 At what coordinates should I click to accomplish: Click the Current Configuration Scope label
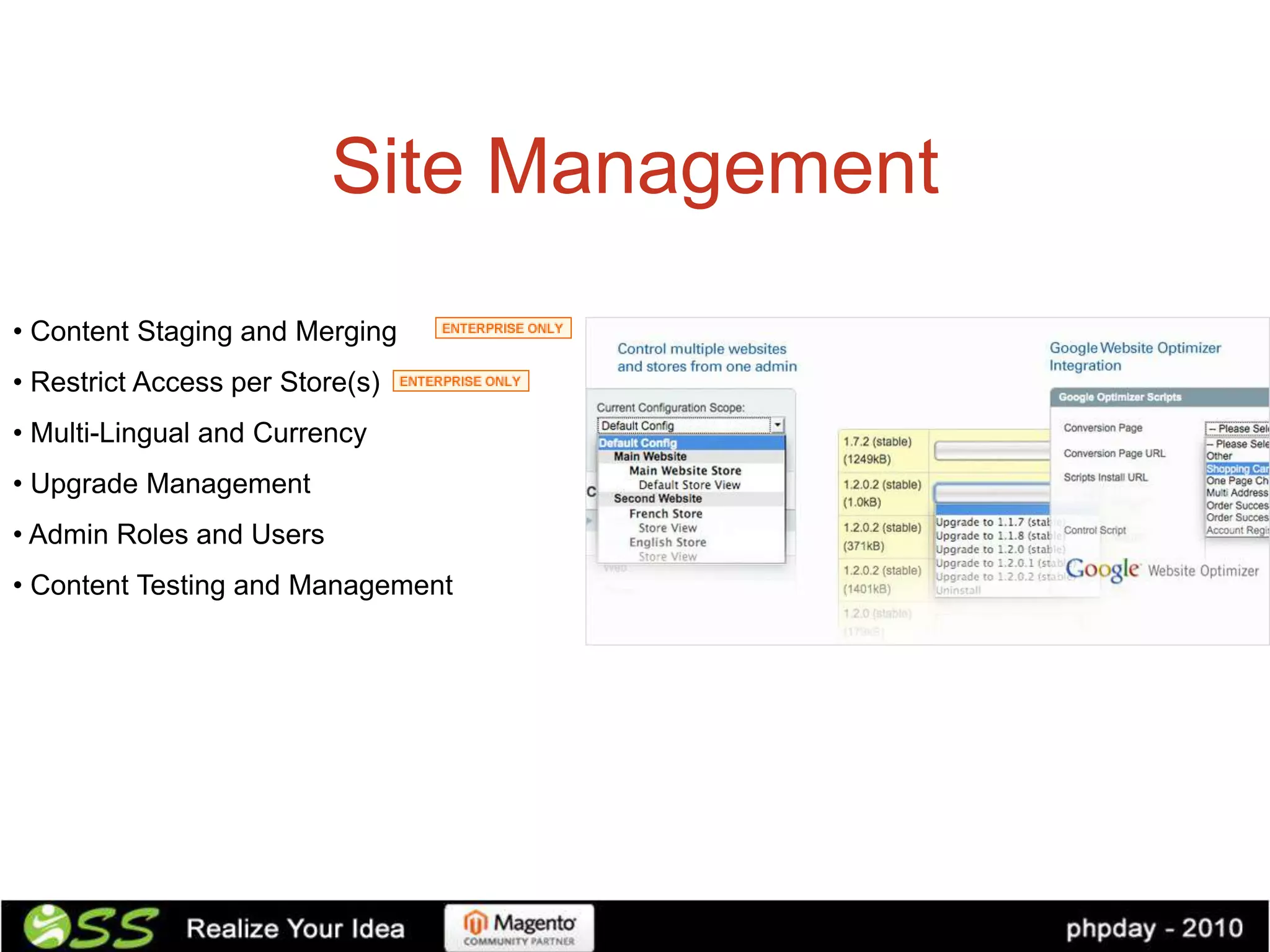point(670,407)
